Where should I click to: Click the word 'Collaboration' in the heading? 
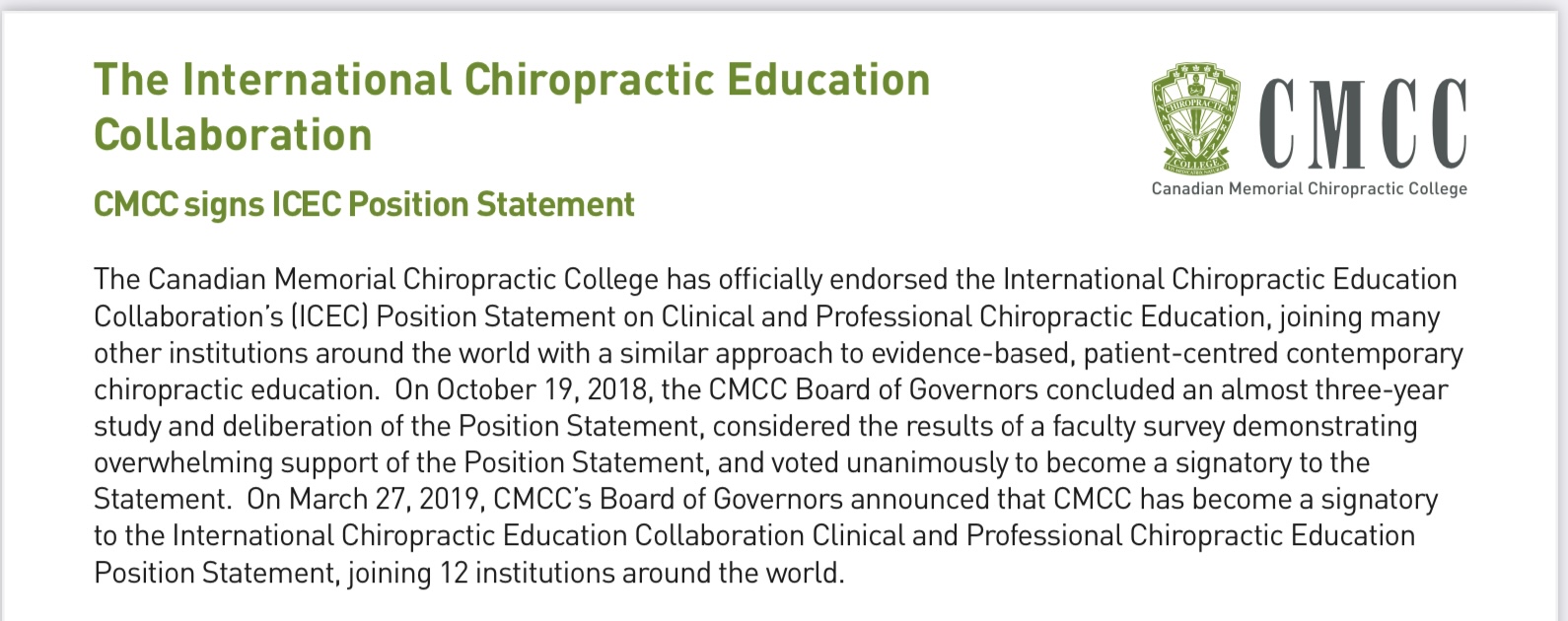pos(233,135)
